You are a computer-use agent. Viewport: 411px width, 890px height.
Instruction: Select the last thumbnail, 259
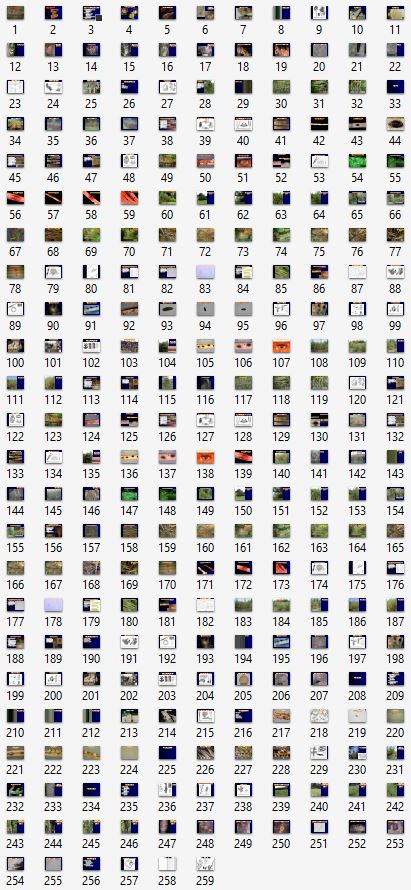[x=205, y=863]
